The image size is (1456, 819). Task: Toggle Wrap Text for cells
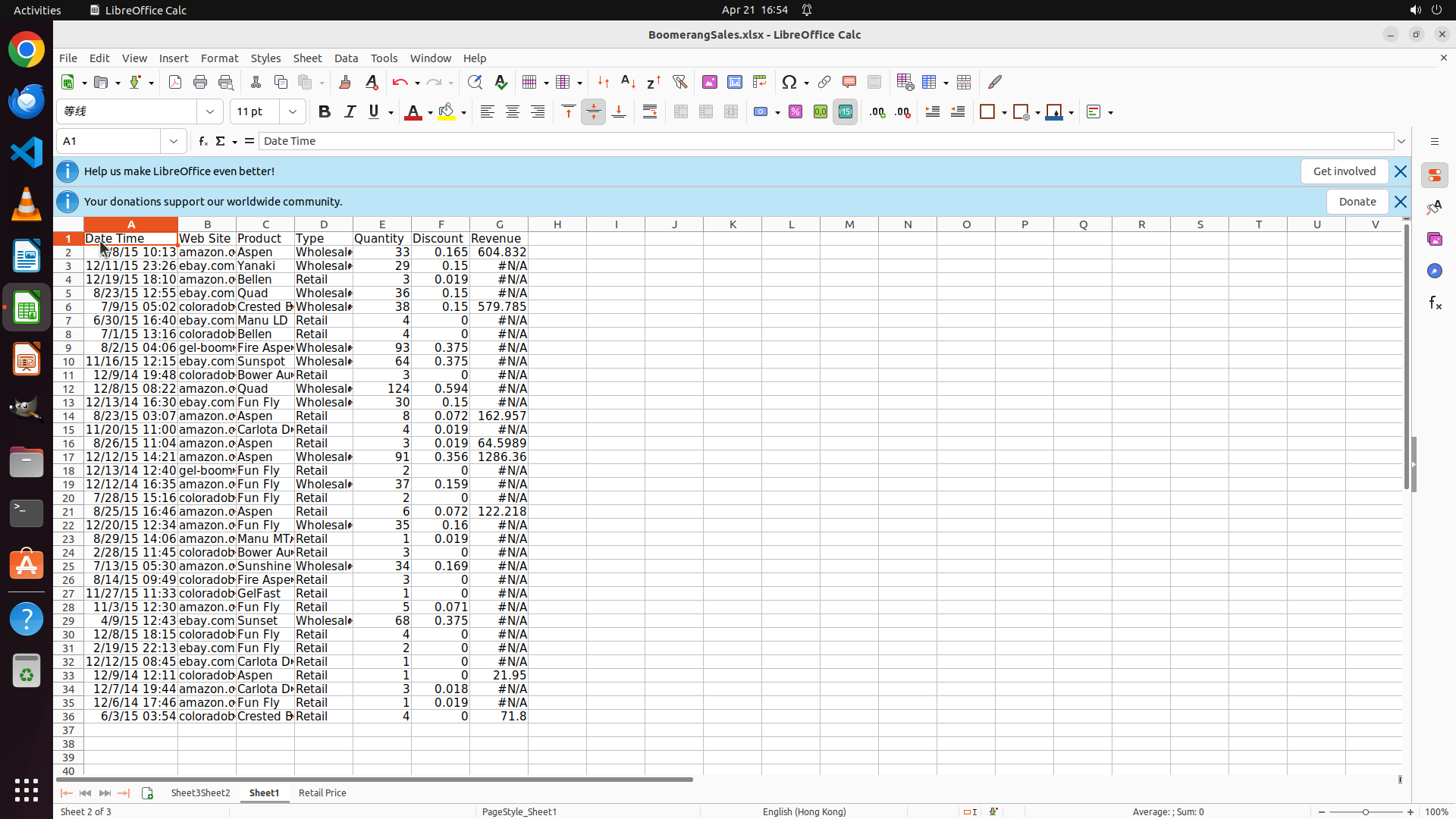[650, 112]
